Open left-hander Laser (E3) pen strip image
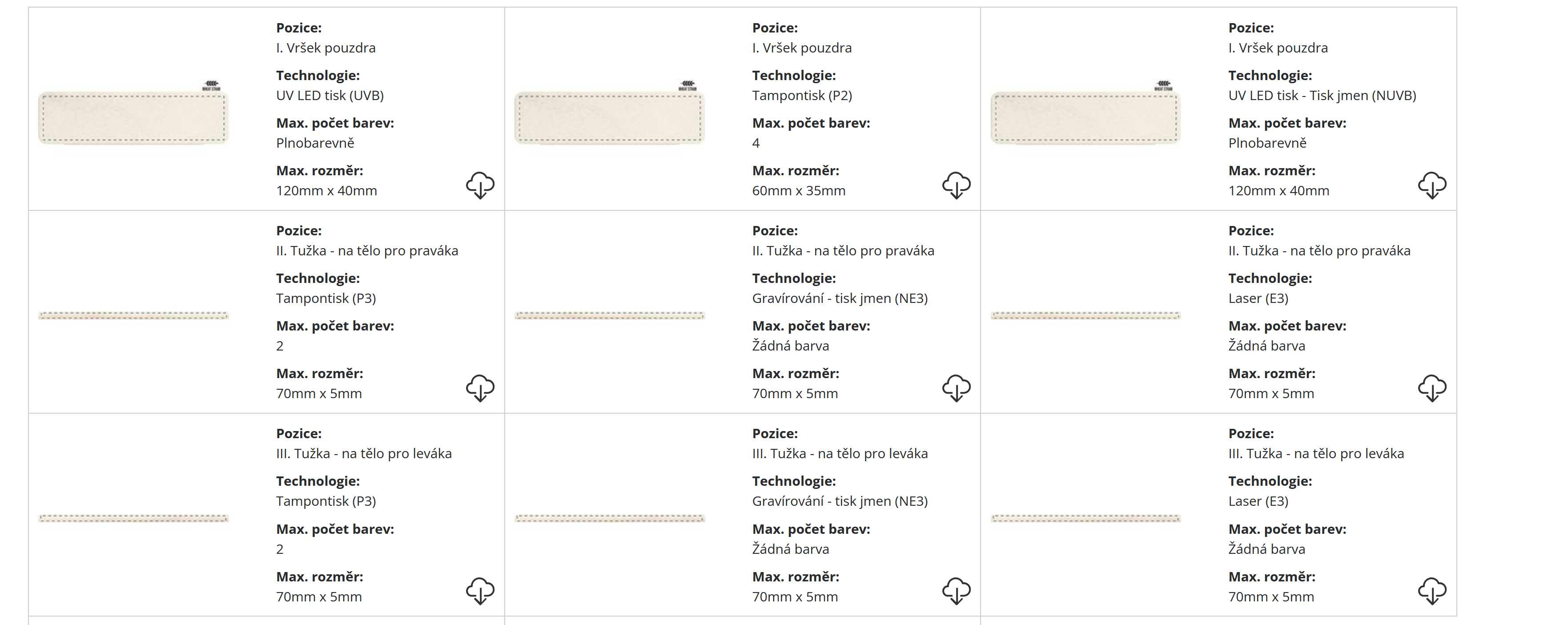1568x625 pixels. (1086, 518)
